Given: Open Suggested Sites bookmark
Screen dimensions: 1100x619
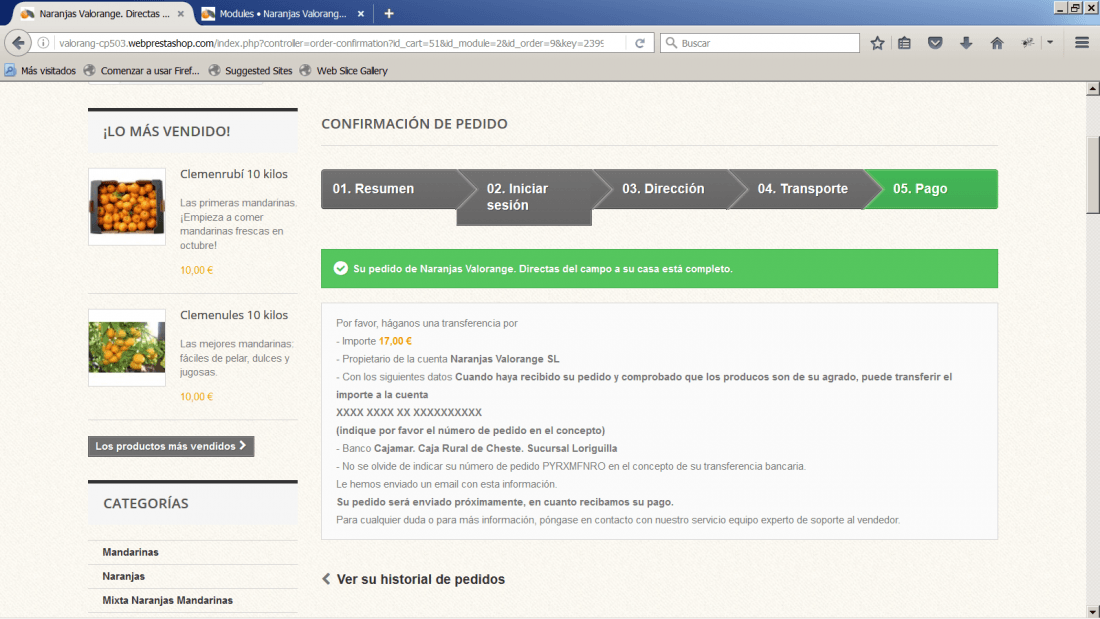Looking at the screenshot, I should pos(250,70).
